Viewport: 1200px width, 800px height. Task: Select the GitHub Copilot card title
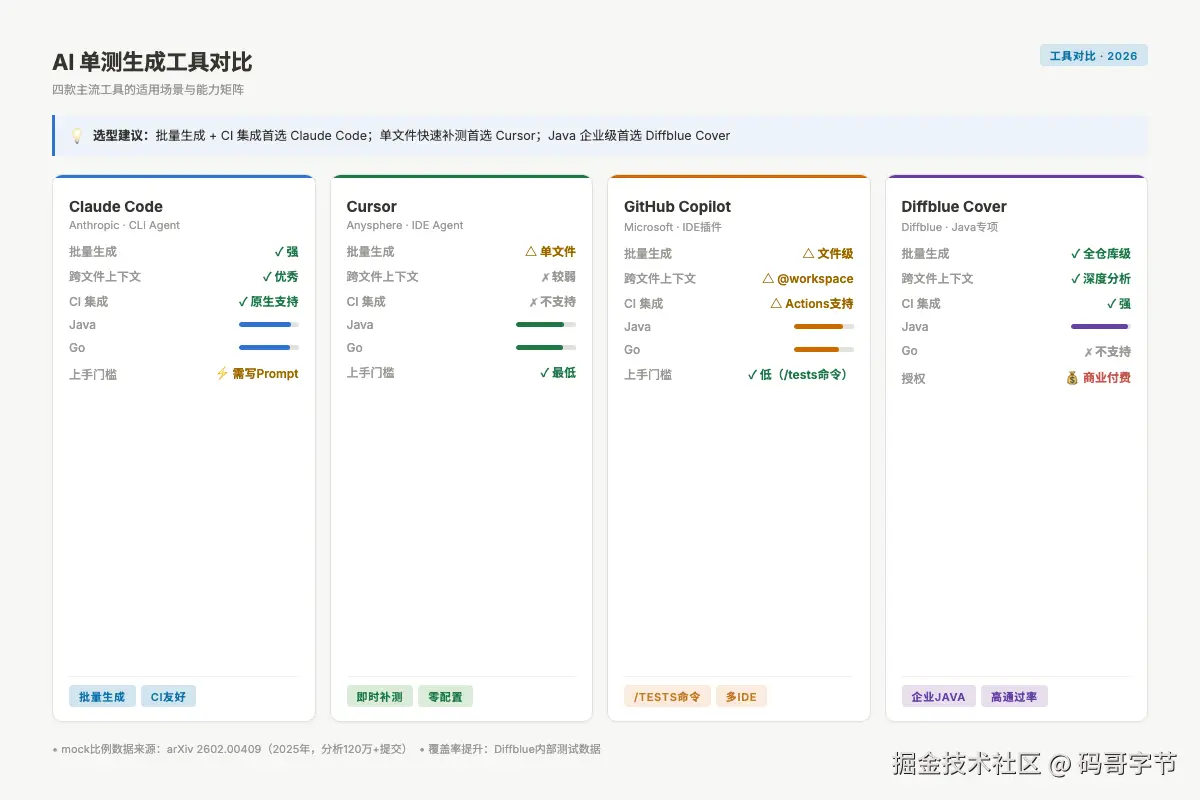677,207
